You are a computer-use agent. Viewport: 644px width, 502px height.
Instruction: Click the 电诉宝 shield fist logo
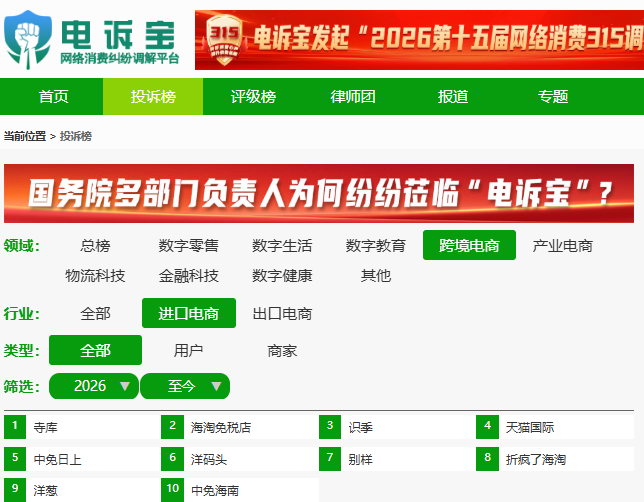pos(28,39)
